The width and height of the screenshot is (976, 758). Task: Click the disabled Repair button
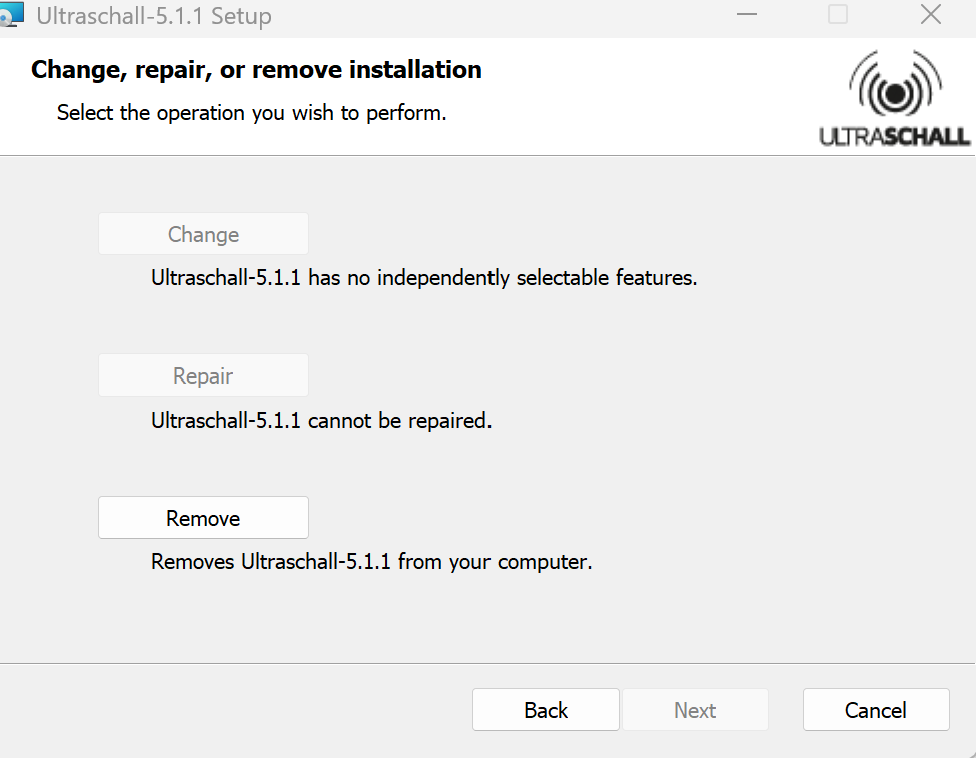[203, 376]
